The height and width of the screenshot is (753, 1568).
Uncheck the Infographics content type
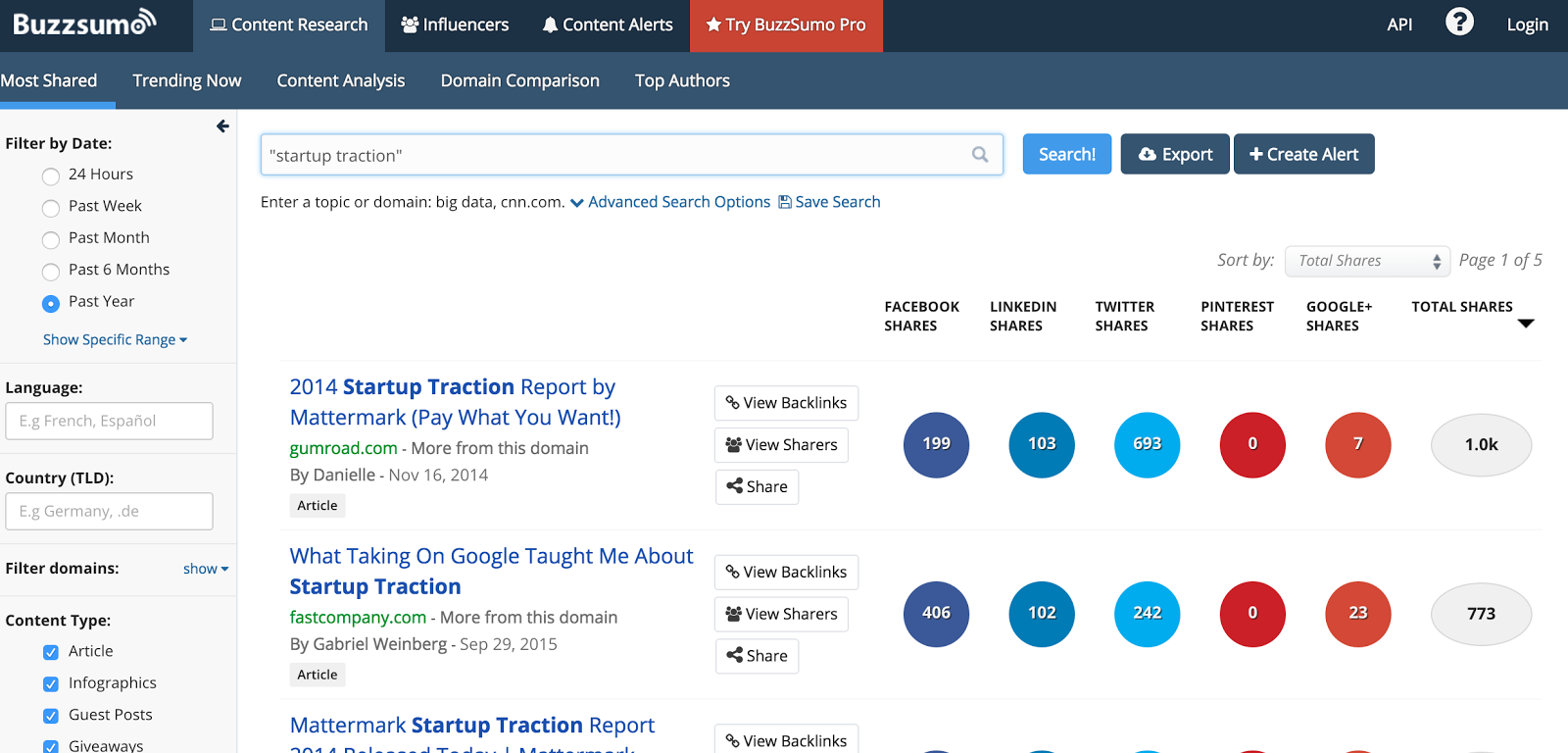[x=51, y=684]
